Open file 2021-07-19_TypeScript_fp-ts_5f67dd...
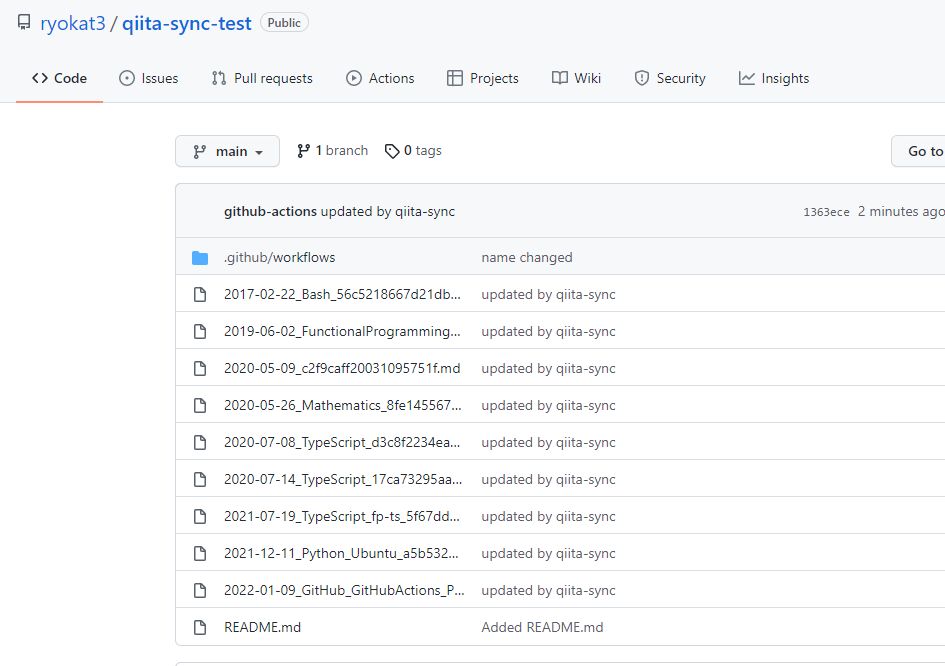The width and height of the screenshot is (945, 666). pyautogui.click(x=342, y=517)
